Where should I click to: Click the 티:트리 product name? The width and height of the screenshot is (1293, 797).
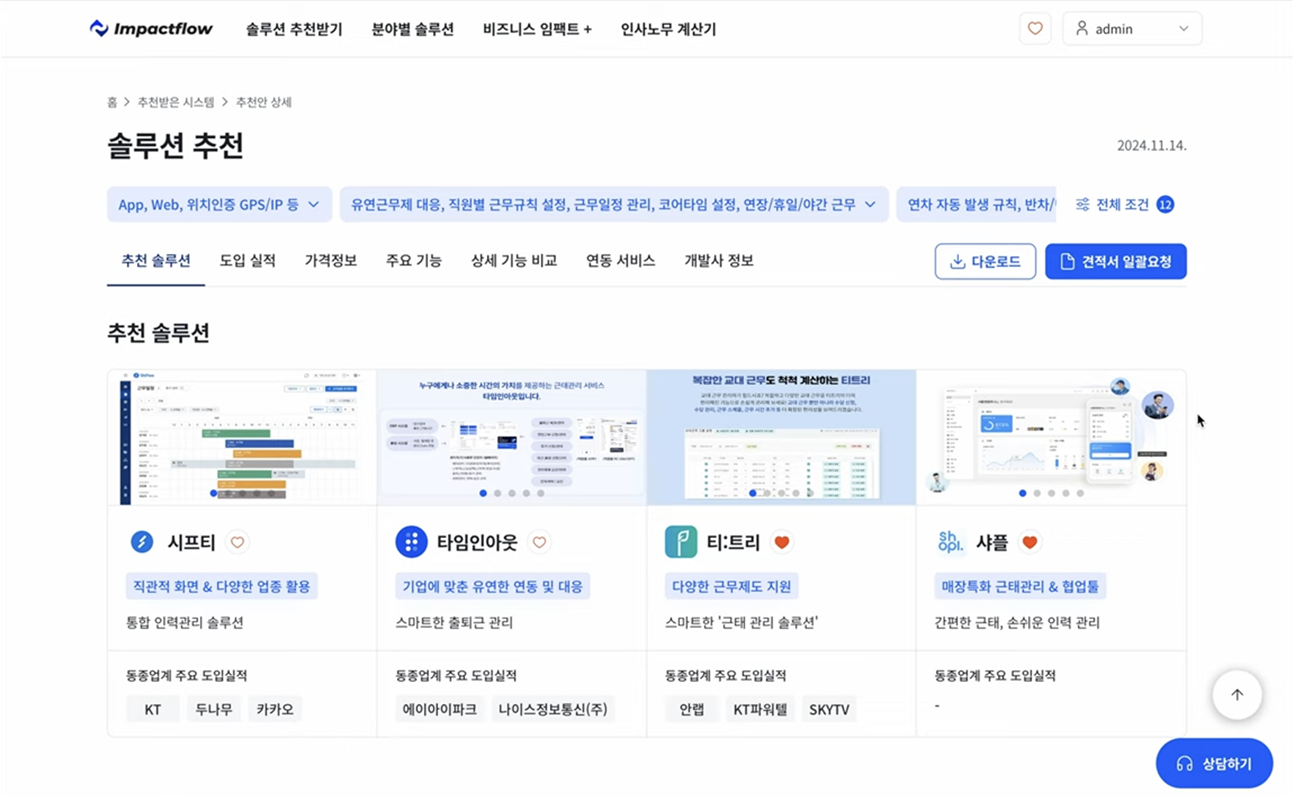tap(733, 542)
